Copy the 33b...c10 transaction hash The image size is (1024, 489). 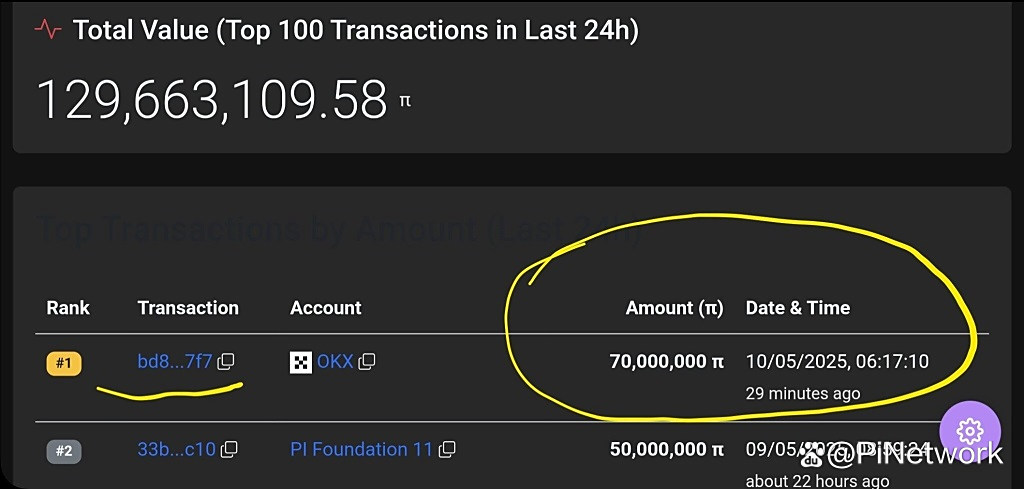pyautogui.click(x=229, y=449)
